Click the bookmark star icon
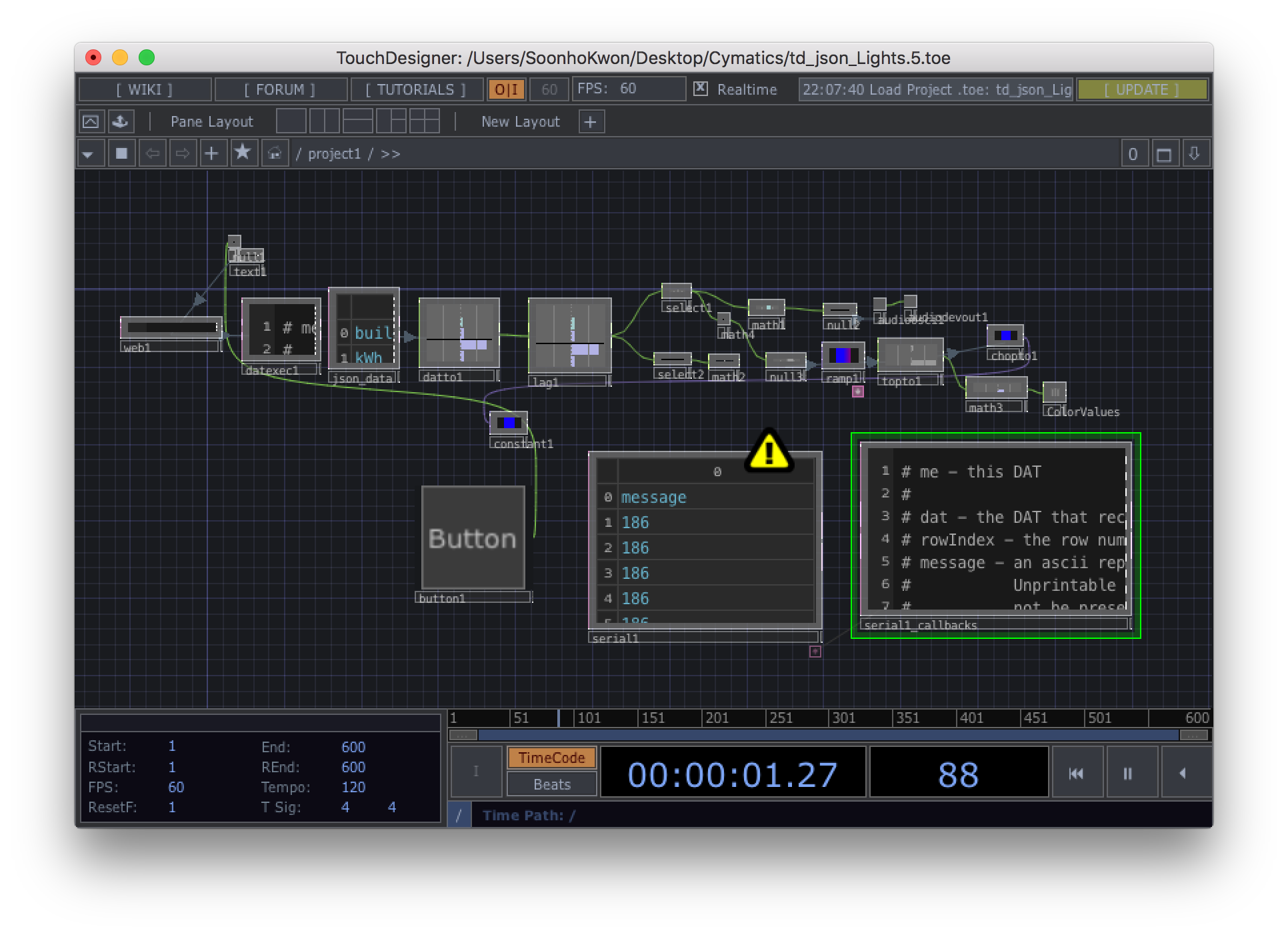This screenshot has width=1288, height=935. pos(243,153)
